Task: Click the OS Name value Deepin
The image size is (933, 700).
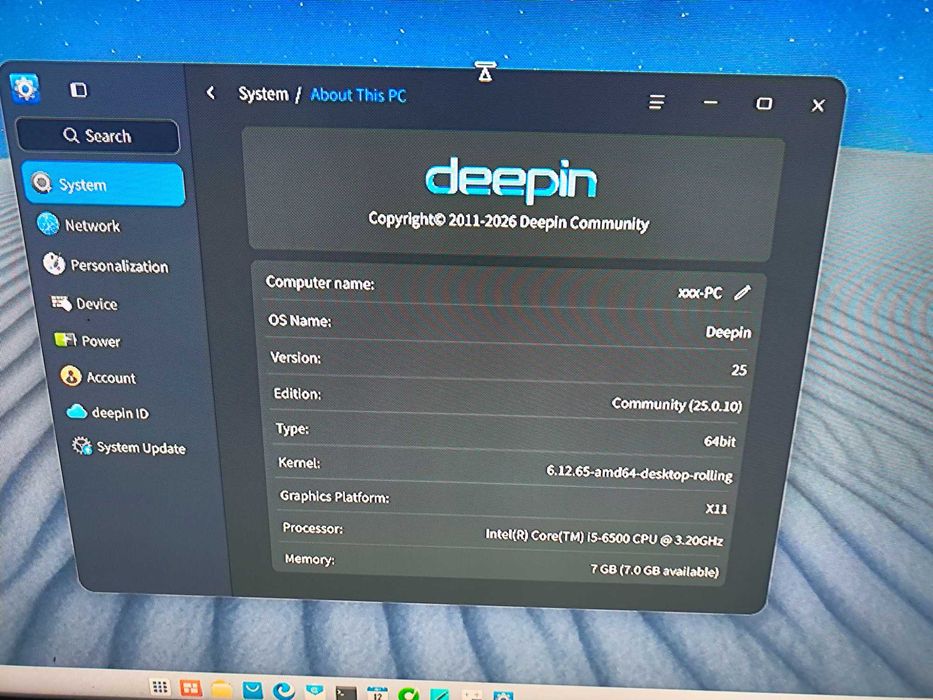Action: pos(728,332)
